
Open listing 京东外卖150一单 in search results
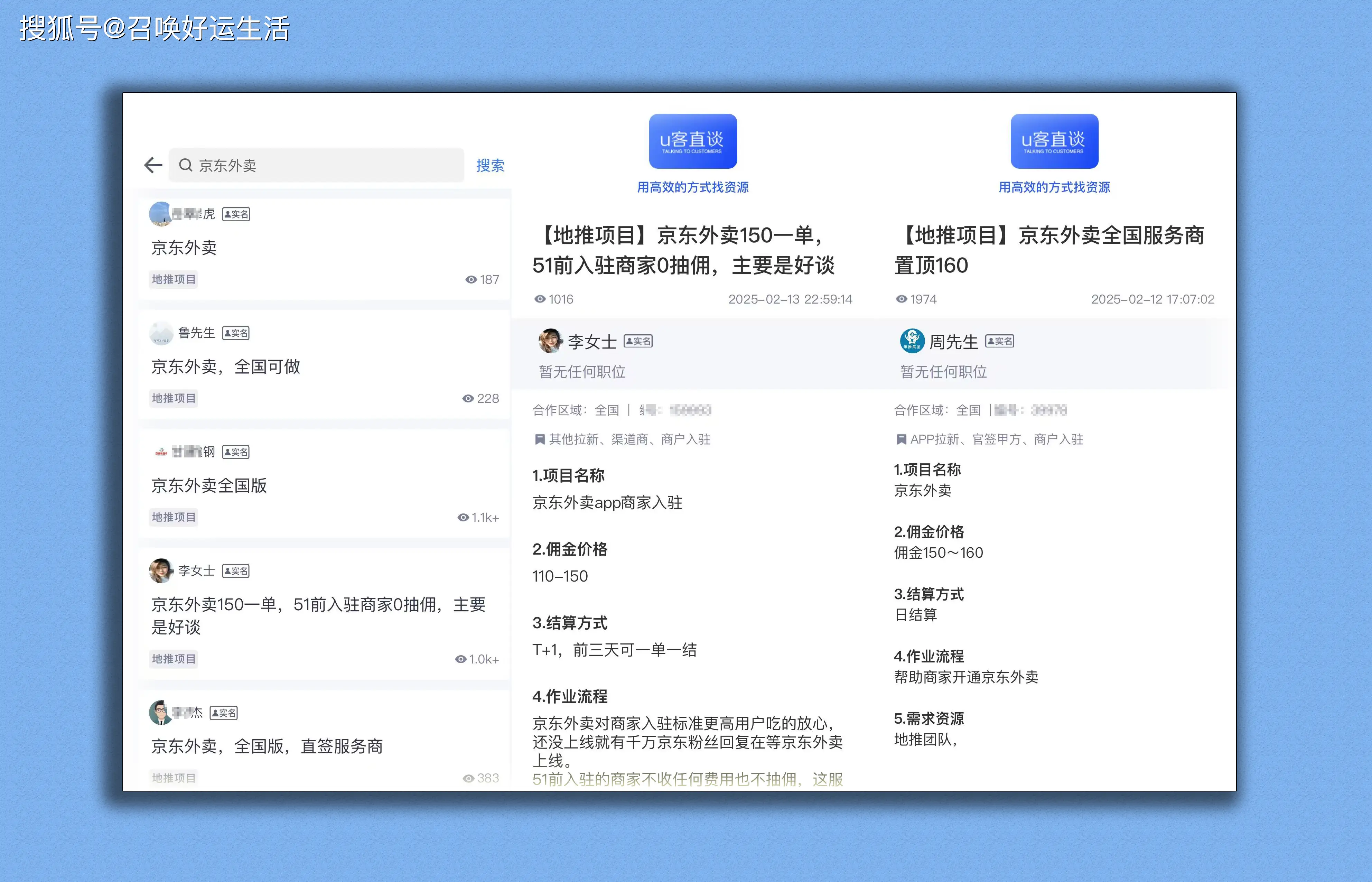[318, 616]
